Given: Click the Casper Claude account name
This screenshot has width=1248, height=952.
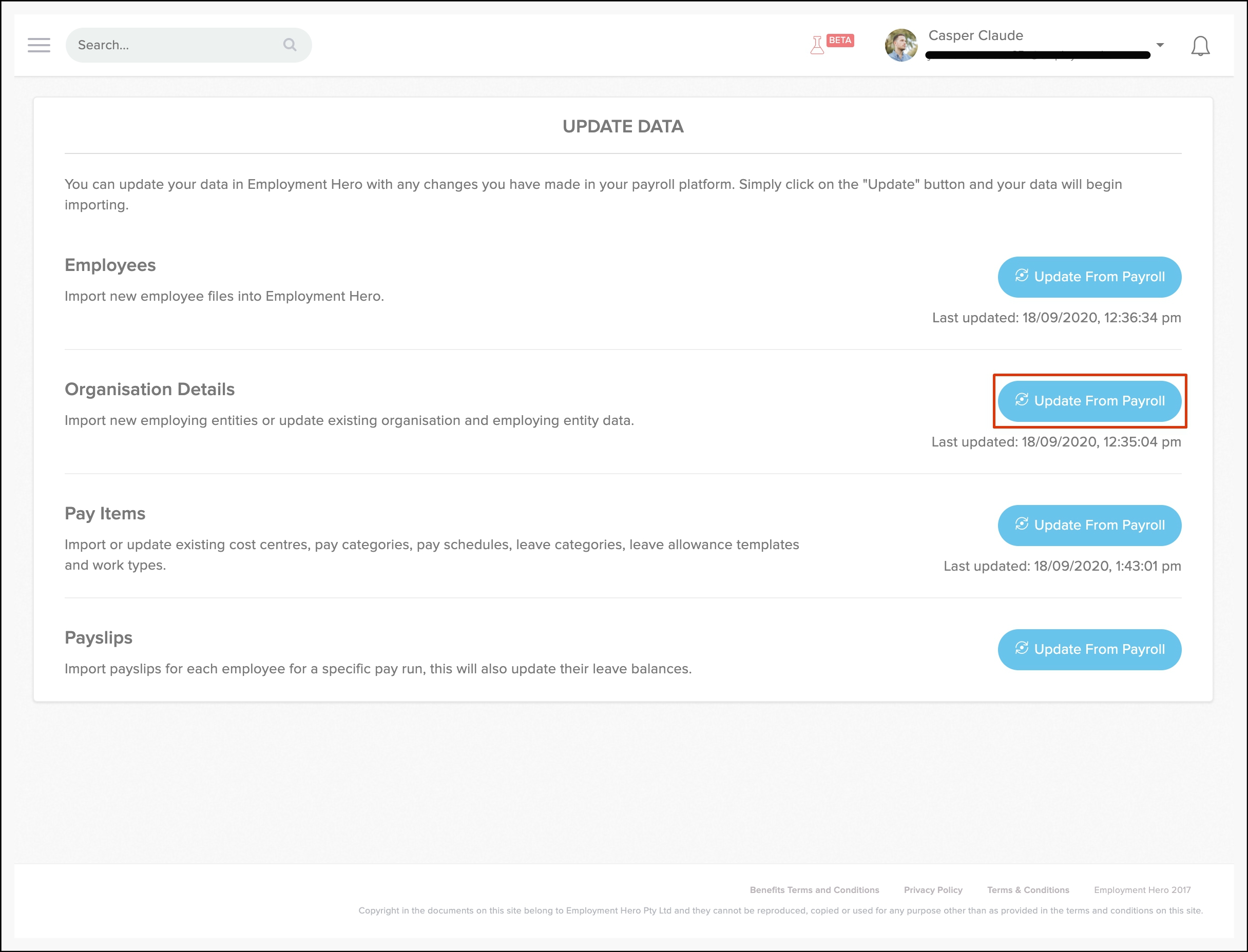Looking at the screenshot, I should [x=975, y=36].
